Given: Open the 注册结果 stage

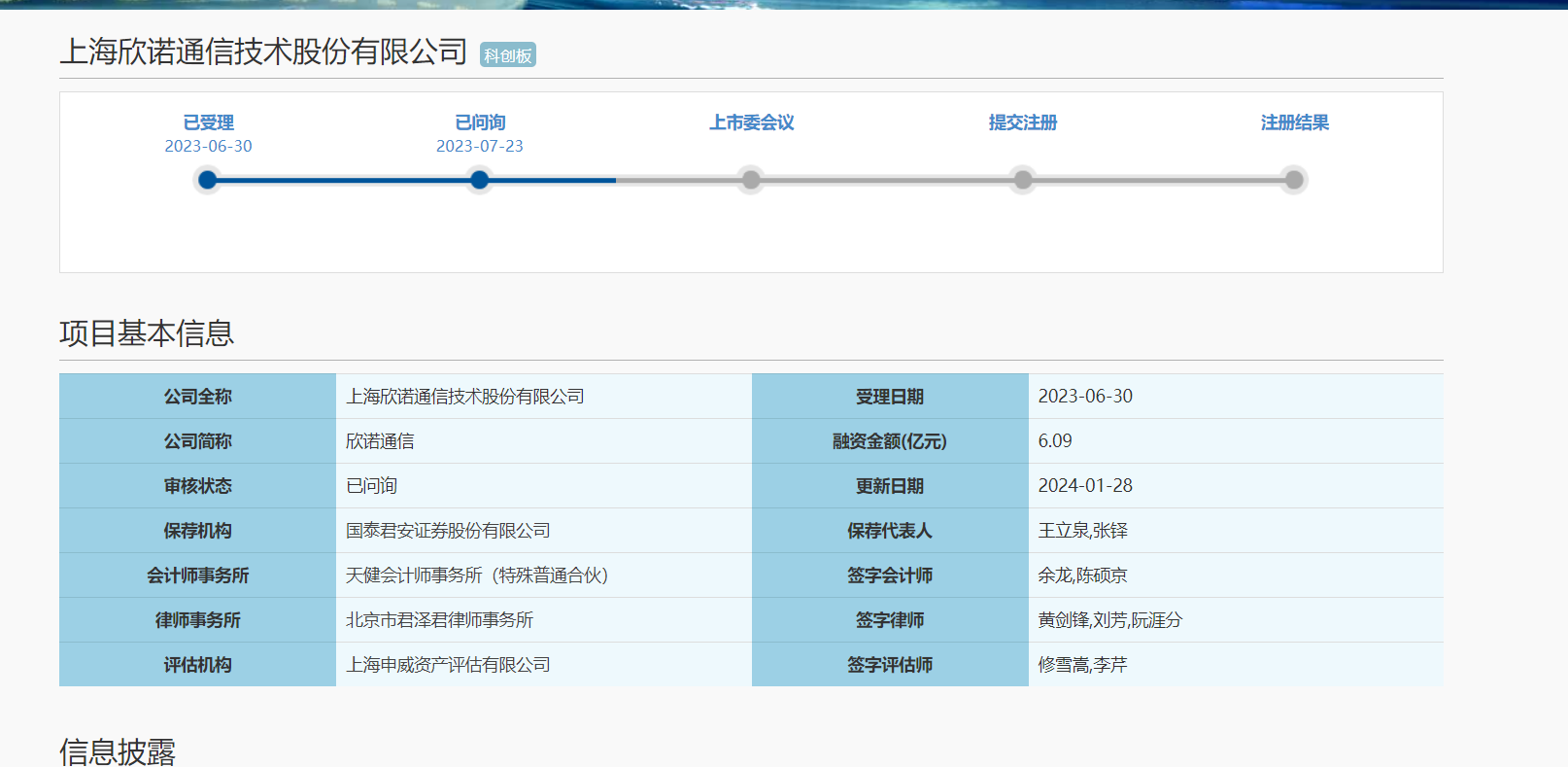Looking at the screenshot, I should pyautogui.click(x=1294, y=122).
